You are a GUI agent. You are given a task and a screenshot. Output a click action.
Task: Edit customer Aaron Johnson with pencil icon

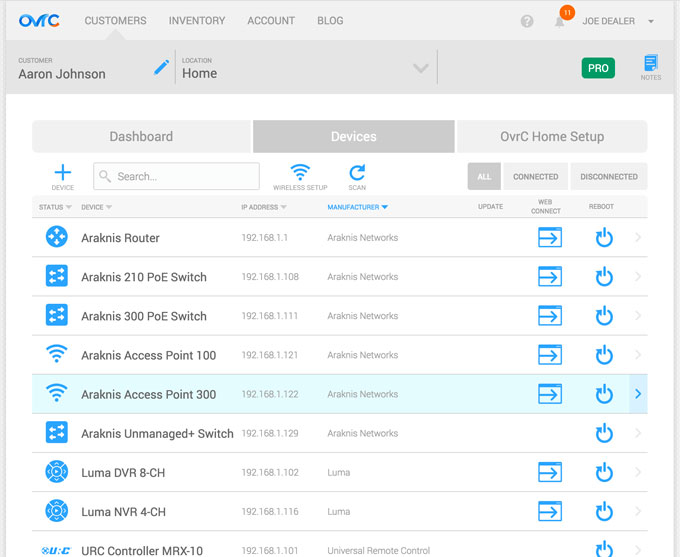coord(161,67)
